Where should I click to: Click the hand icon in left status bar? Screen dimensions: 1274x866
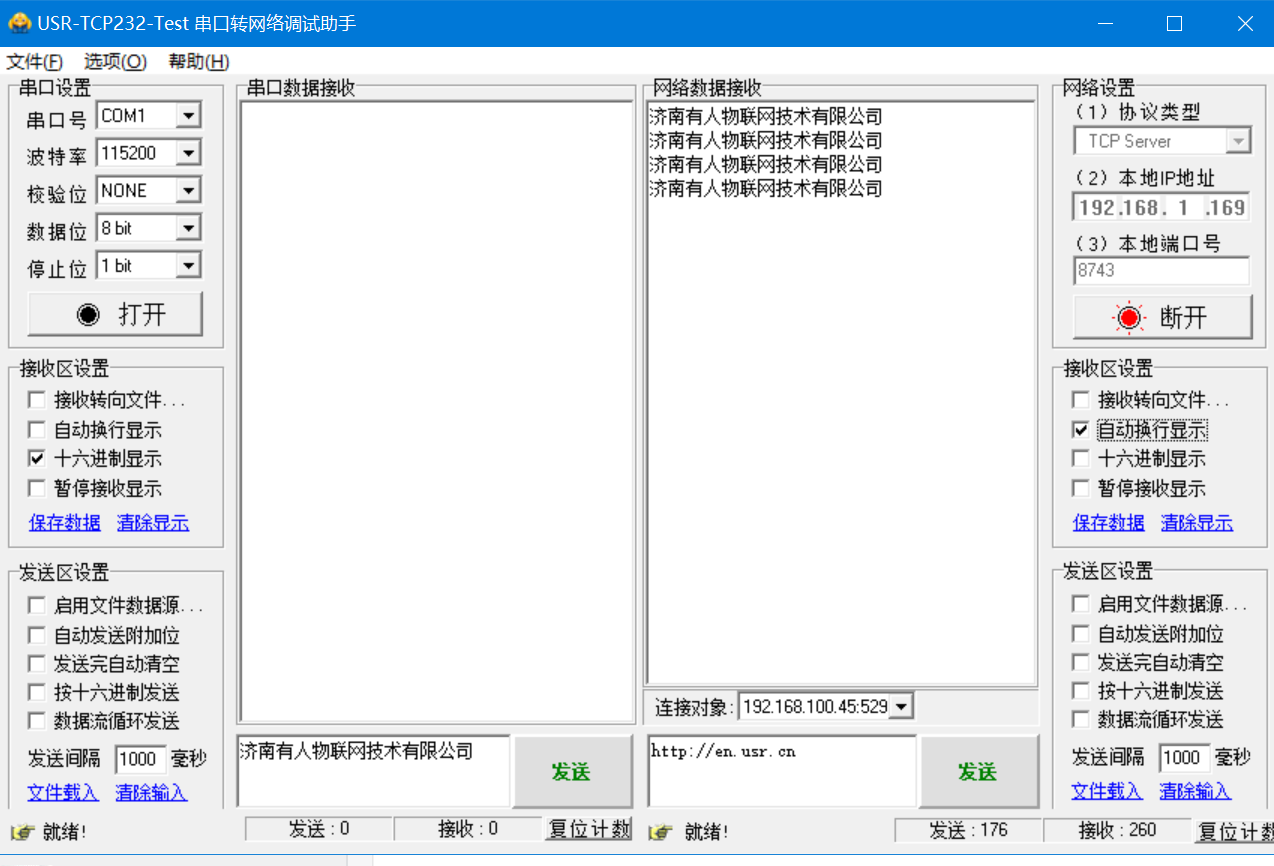tap(21, 831)
